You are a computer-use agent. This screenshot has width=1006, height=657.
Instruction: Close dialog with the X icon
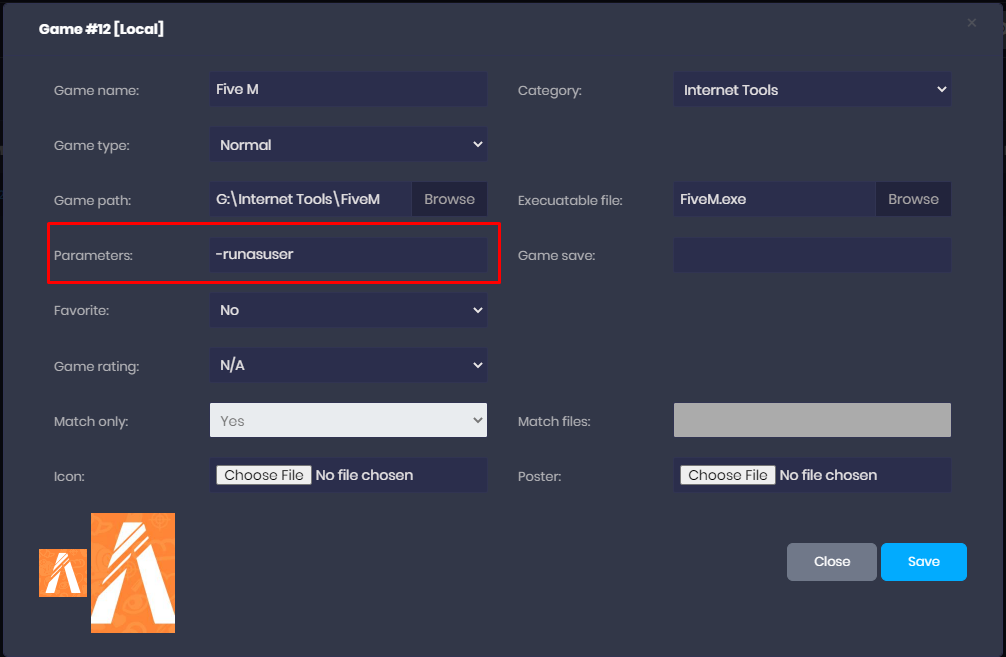972,22
